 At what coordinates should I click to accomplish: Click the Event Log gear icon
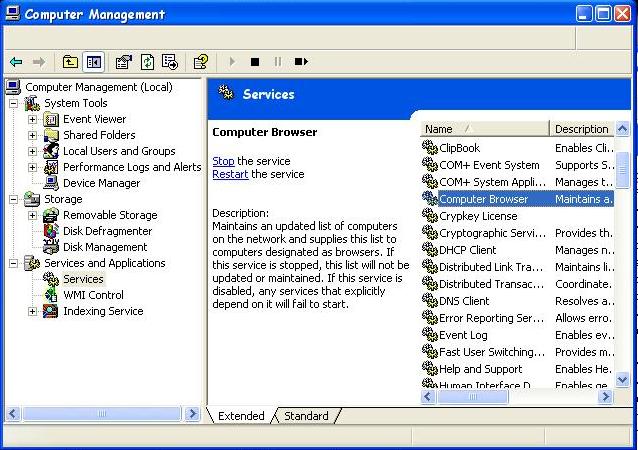tap(430, 334)
